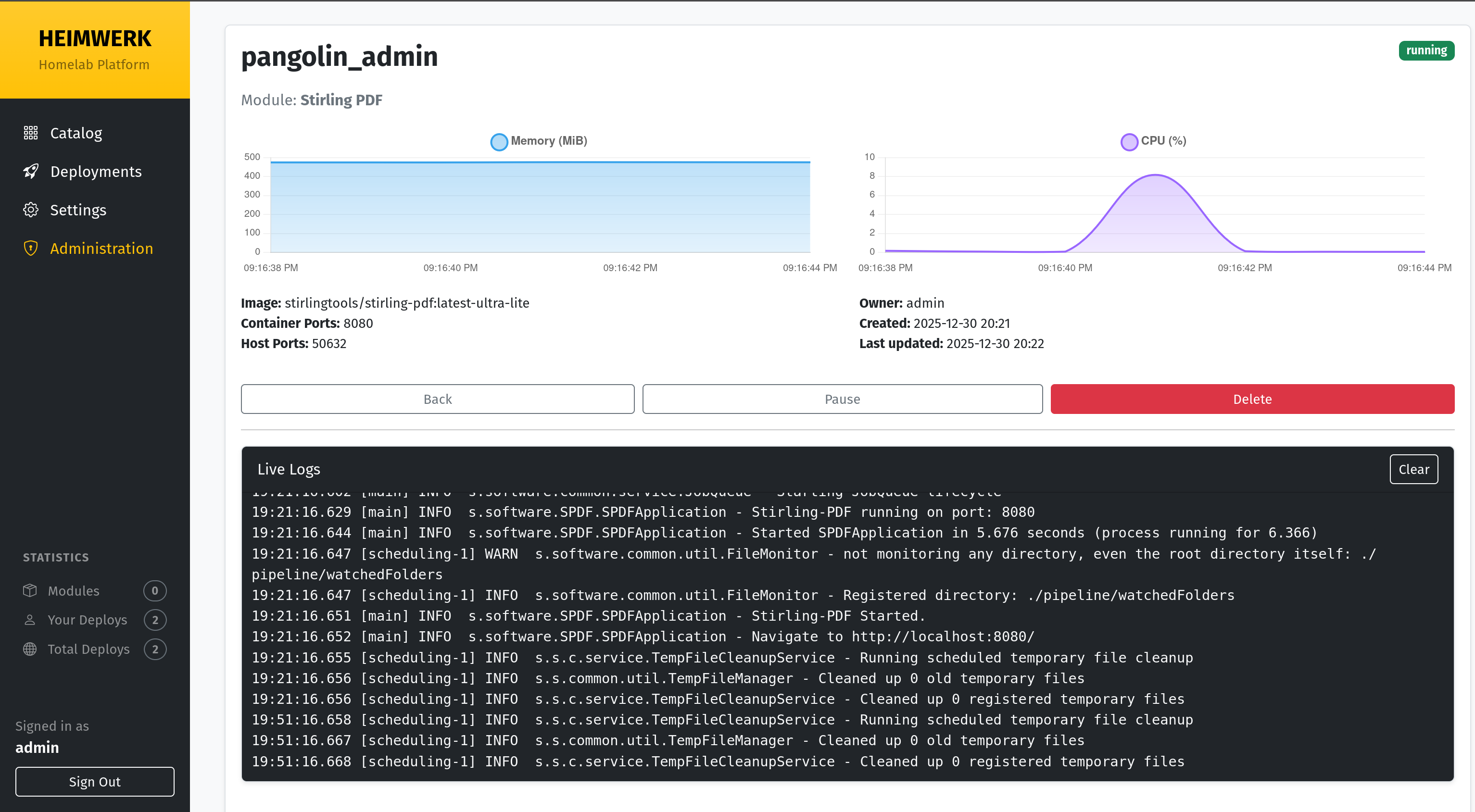Click the Total Deploys globe icon

(x=30, y=649)
